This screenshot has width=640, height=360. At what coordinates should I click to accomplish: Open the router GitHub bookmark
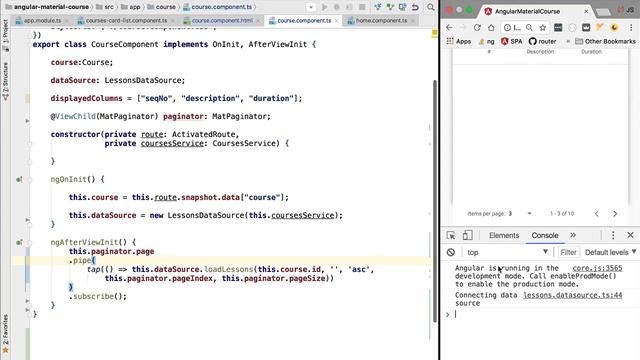(x=542, y=41)
